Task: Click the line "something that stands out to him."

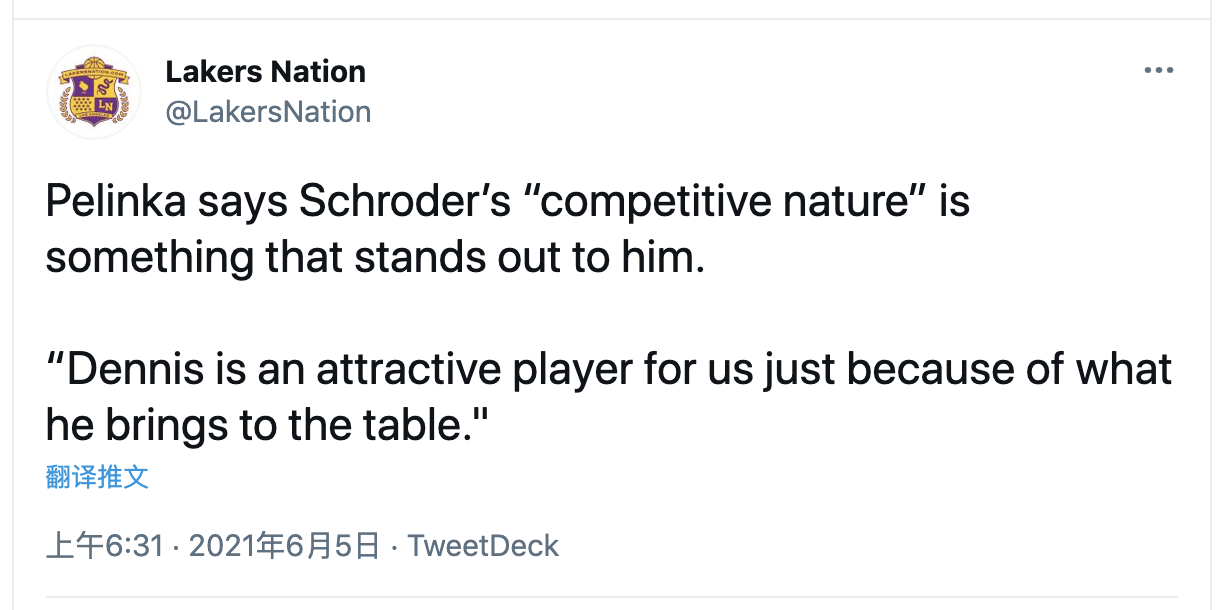Action: (x=376, y=258)
